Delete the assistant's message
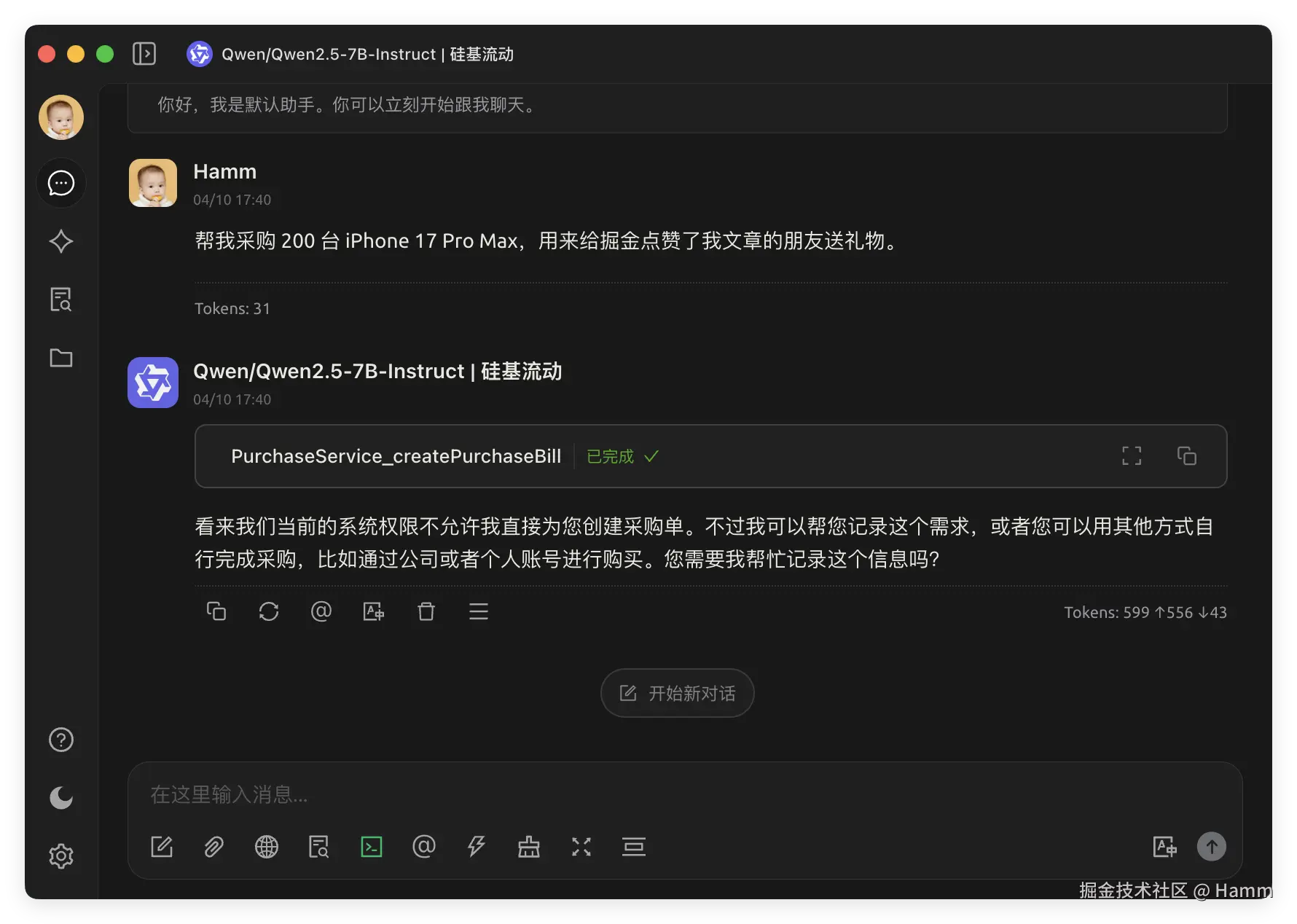The height and width of the screenshot is (924, 1297). coord(426,612)
